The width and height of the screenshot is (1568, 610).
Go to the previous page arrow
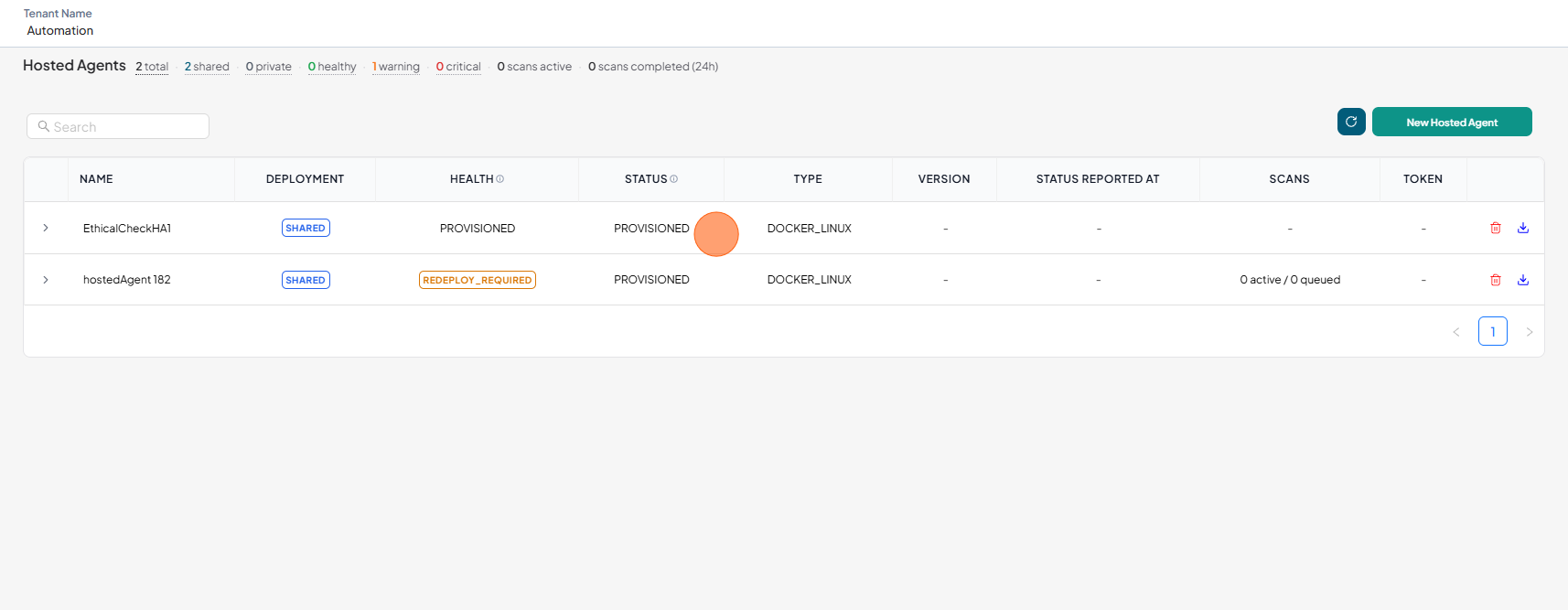(x=1456, y=332)
